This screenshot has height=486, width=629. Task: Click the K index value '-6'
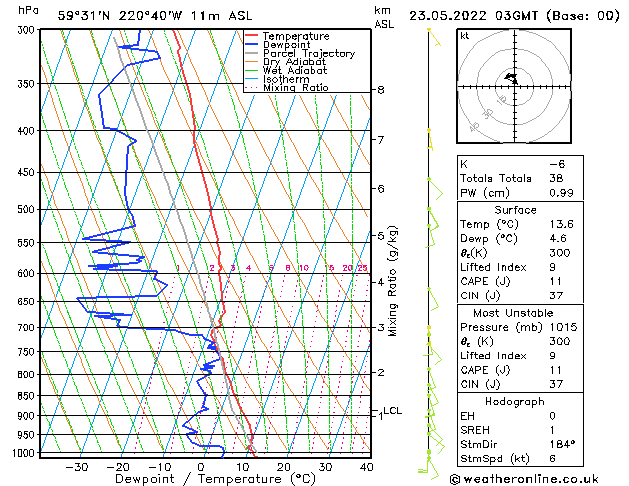557,164
